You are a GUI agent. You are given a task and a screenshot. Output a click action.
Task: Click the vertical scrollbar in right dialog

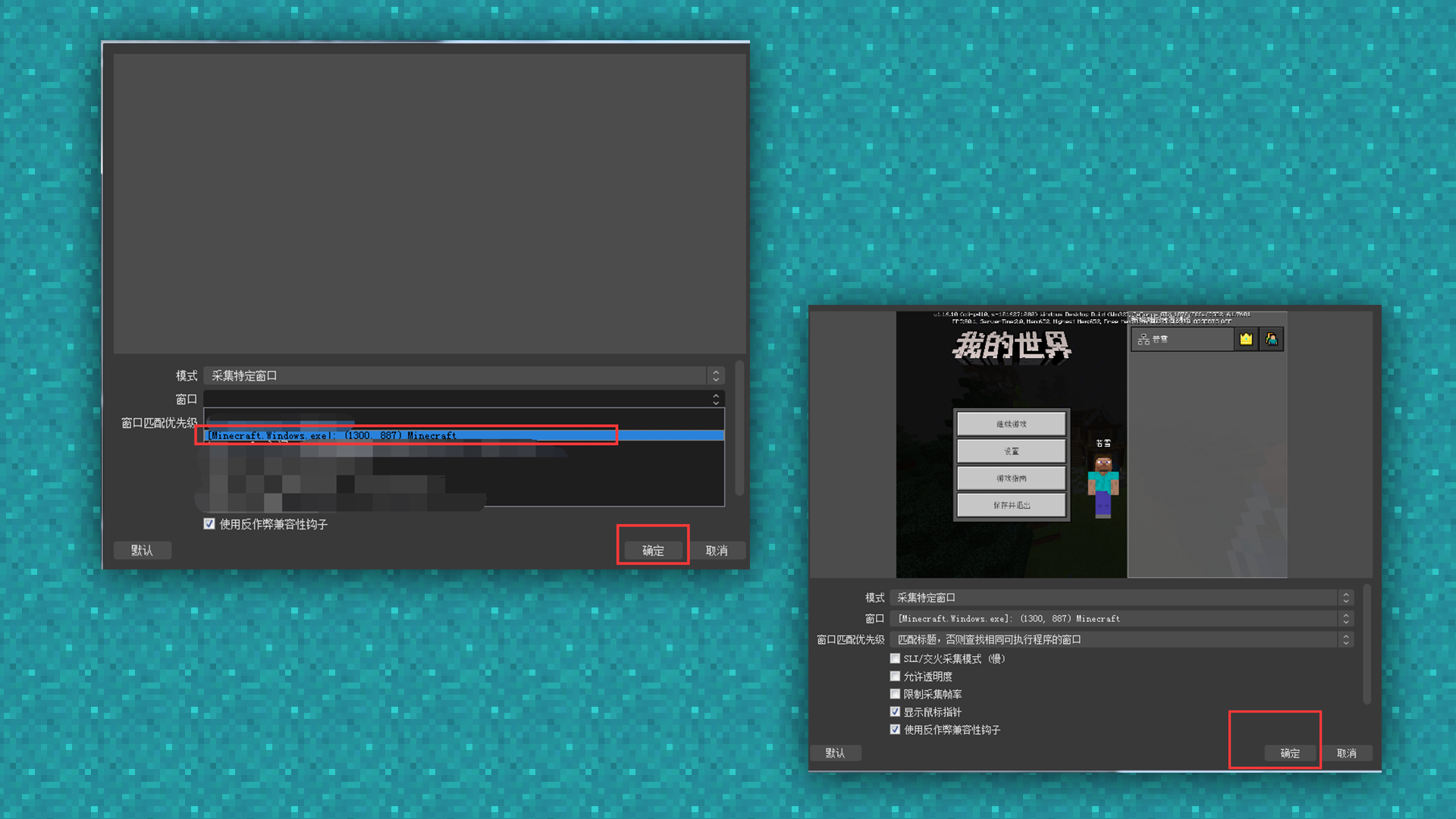point(1367,643)
